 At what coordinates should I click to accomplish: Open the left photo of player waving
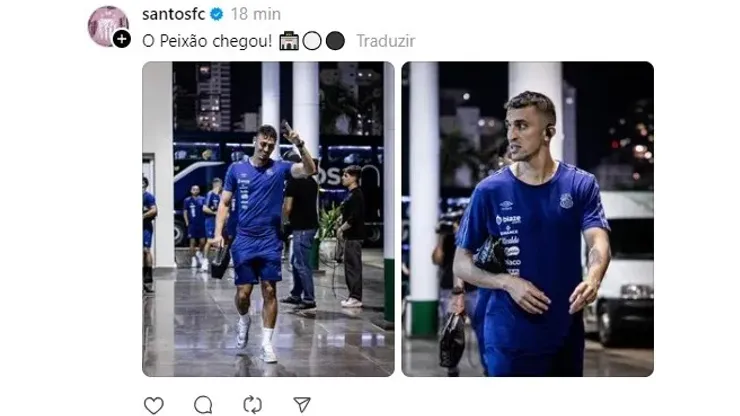268,219
